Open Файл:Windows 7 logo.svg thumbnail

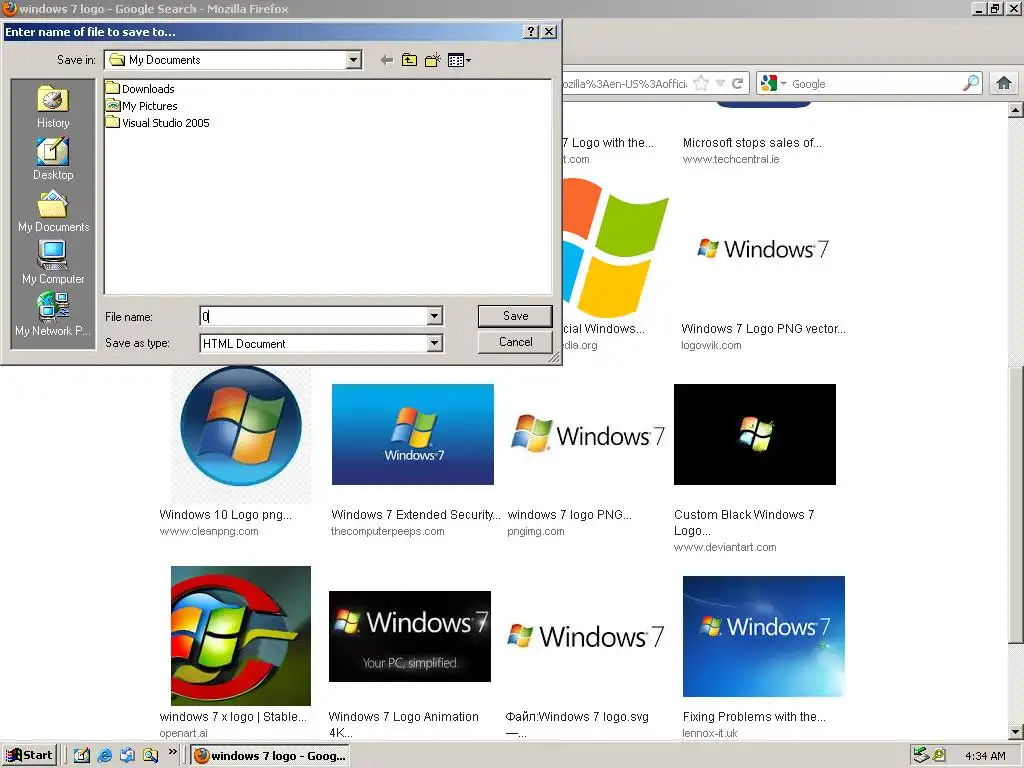click(x=586, y=636)
